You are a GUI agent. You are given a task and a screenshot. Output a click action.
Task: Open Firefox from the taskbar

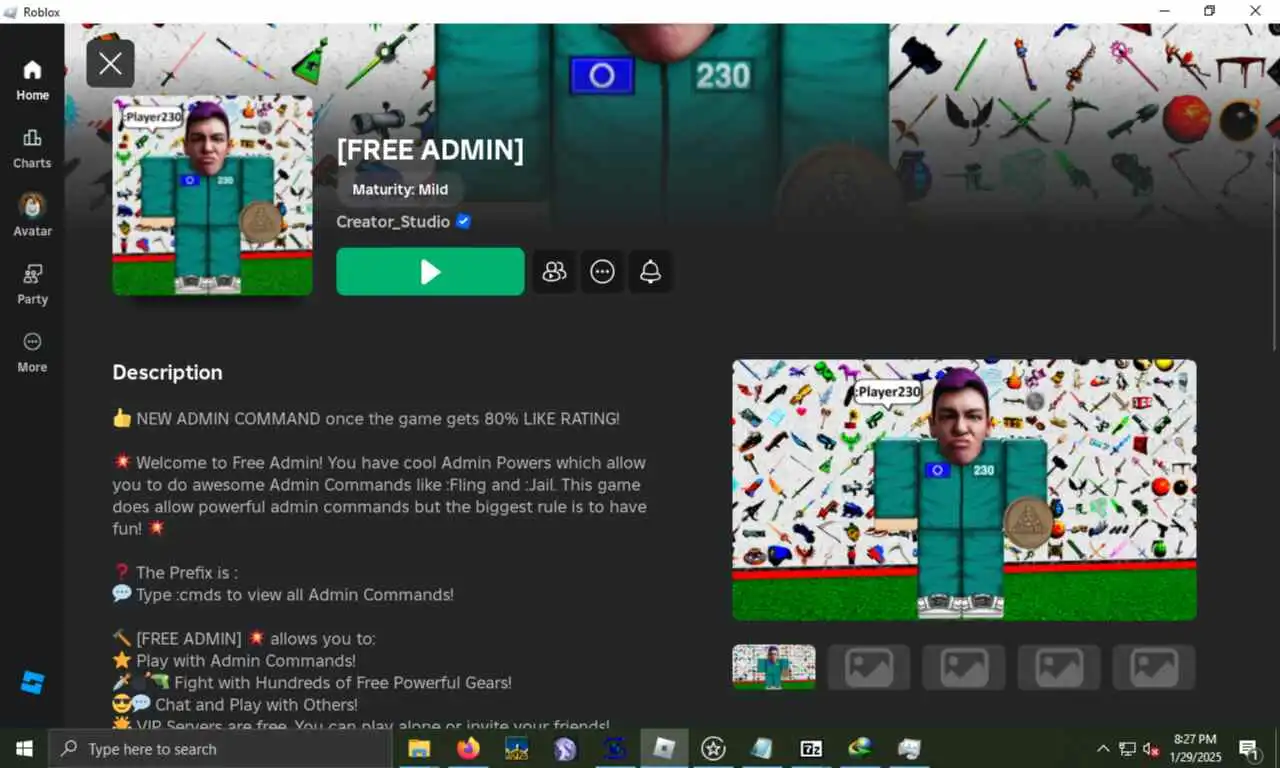click(467, 748)
